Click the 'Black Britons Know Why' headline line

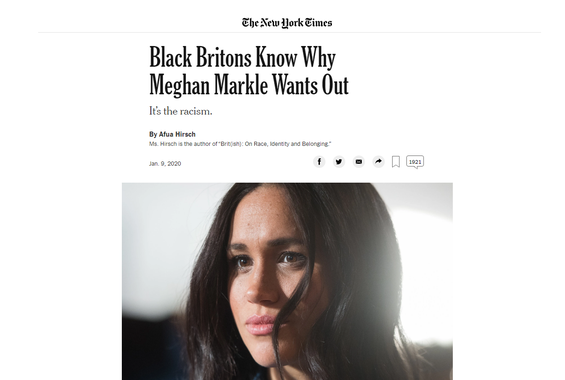pyautogui.click(x=243, y=58)
